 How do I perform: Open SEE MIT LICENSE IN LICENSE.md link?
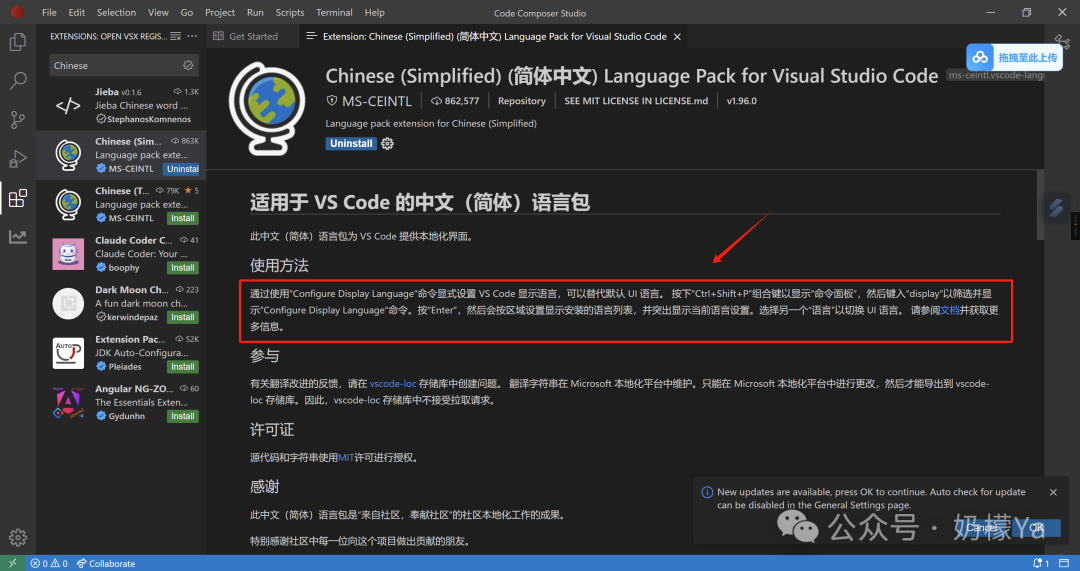[636, 101]
